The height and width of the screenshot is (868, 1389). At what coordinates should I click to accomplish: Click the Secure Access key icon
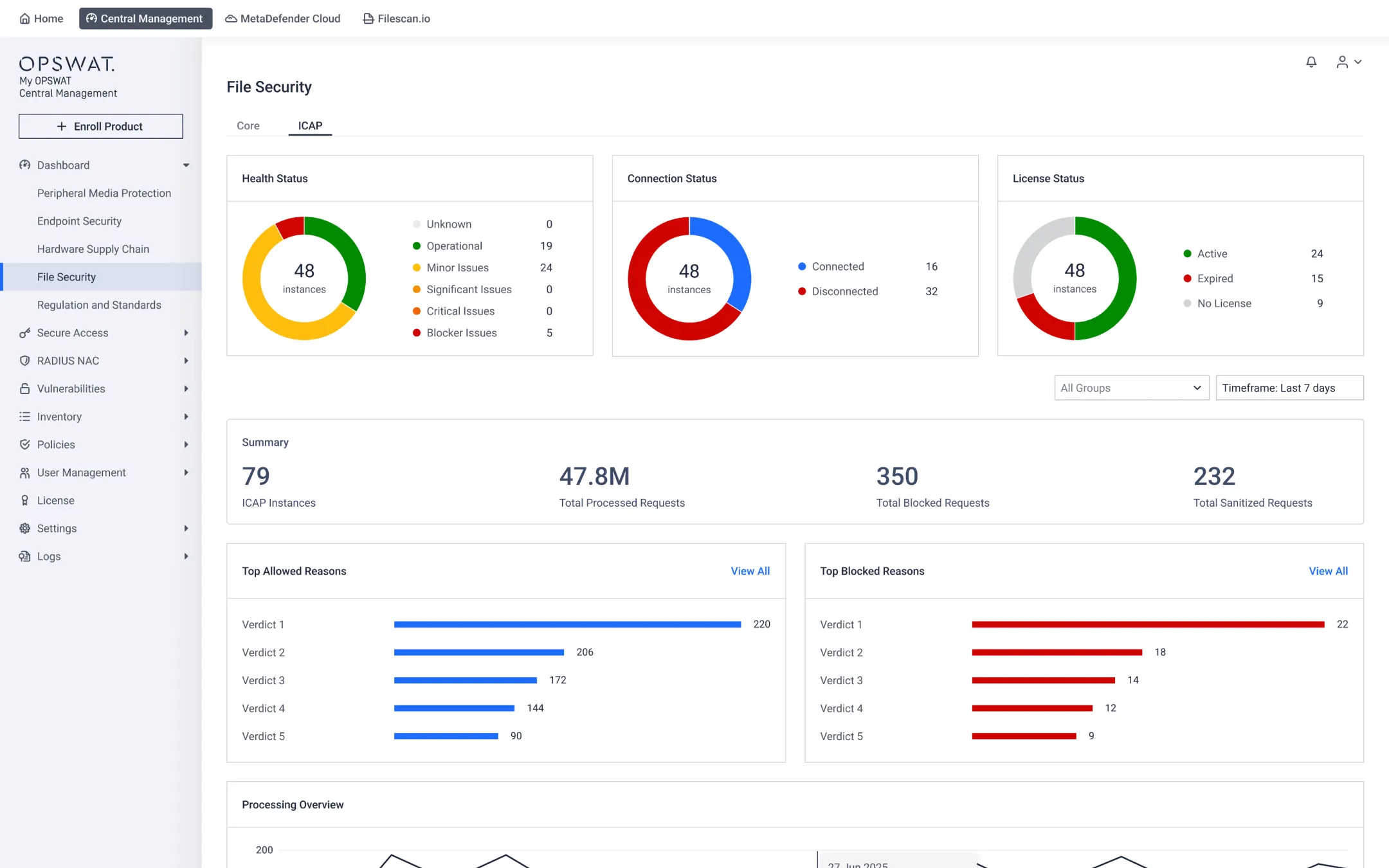pos(24,333)
